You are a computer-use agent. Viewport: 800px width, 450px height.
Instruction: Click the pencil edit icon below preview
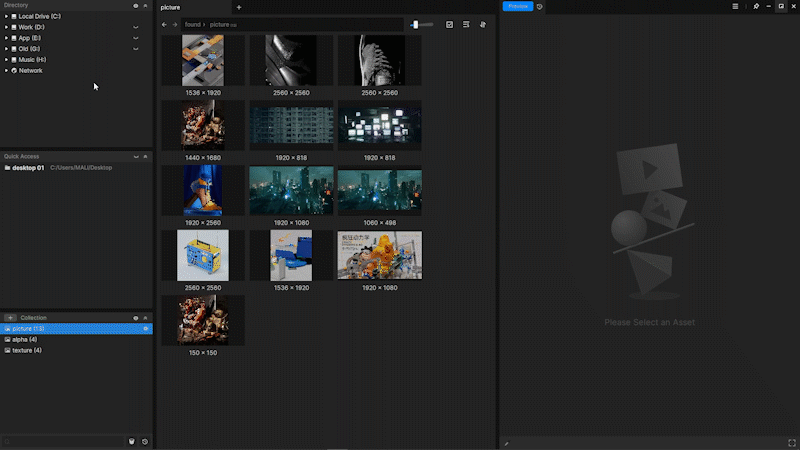point(506,444)
